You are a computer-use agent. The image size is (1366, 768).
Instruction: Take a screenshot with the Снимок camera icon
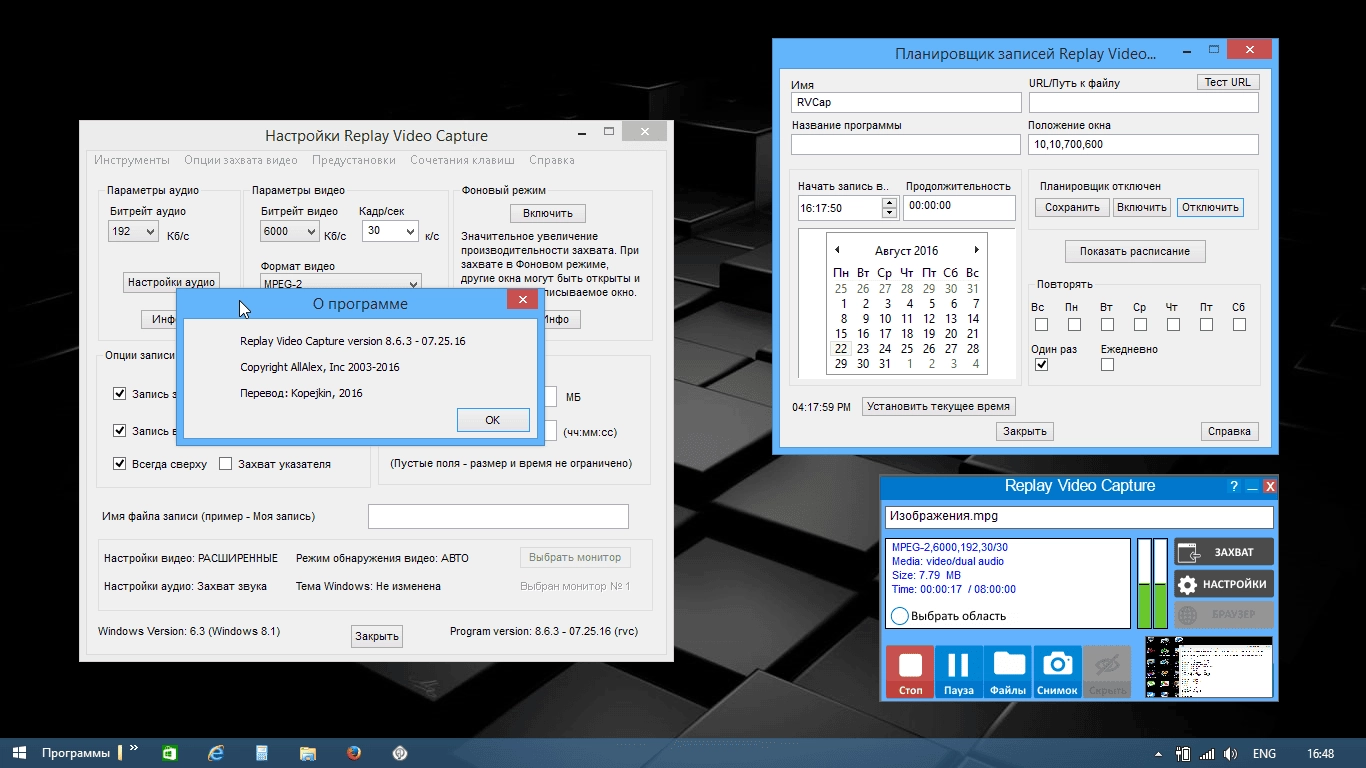point(1057,672)
